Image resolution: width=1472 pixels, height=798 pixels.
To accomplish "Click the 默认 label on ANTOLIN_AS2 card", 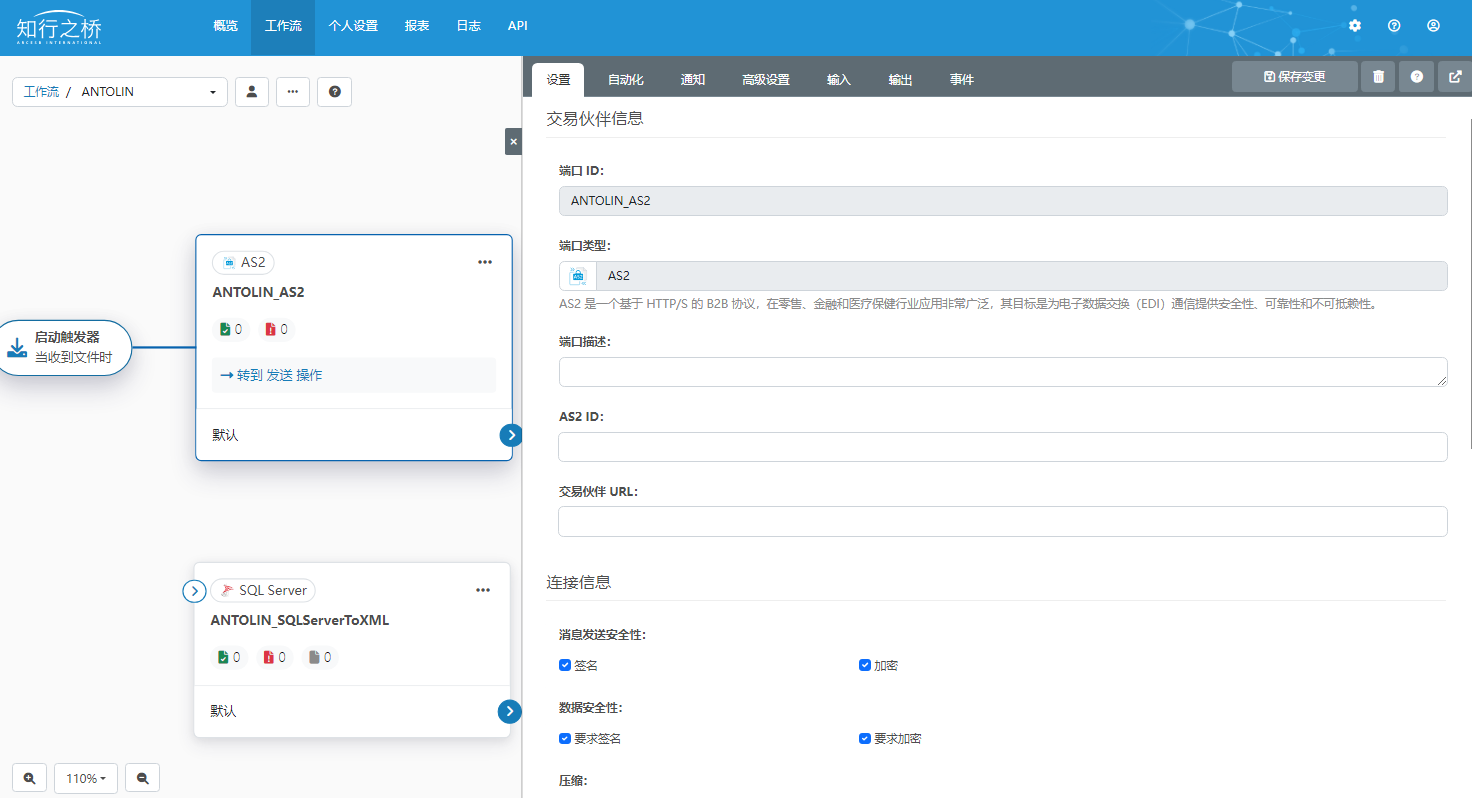I will point(225,436).
